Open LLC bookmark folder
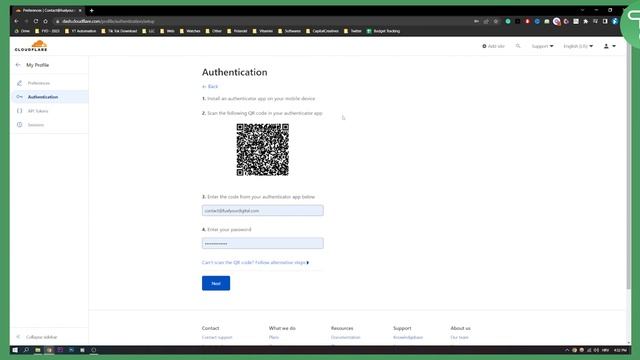 (149, 31)
